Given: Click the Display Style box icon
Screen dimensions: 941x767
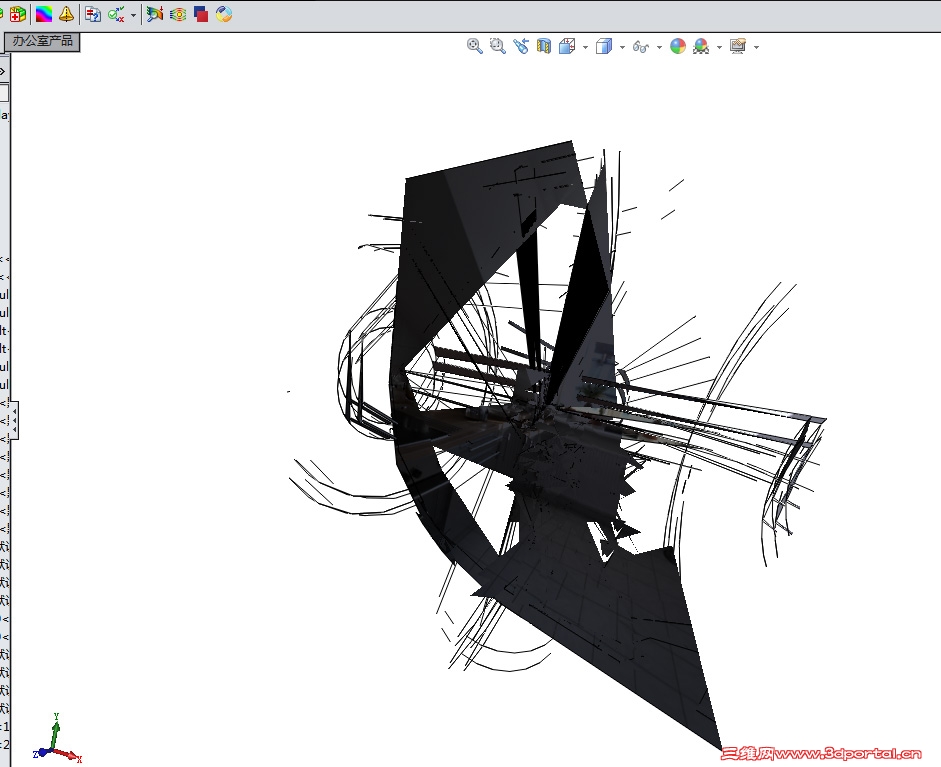Looking at the screenshot, I should 604,46.
